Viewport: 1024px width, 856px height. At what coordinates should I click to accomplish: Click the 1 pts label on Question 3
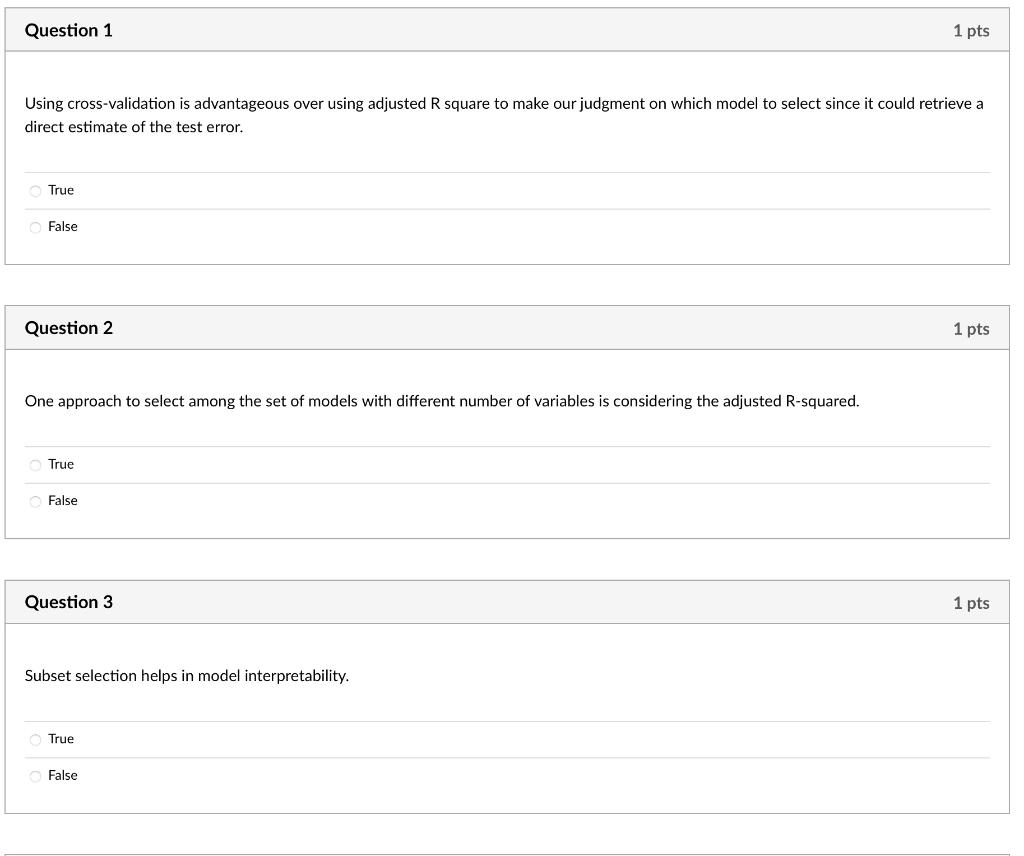[x=971, y=602]
